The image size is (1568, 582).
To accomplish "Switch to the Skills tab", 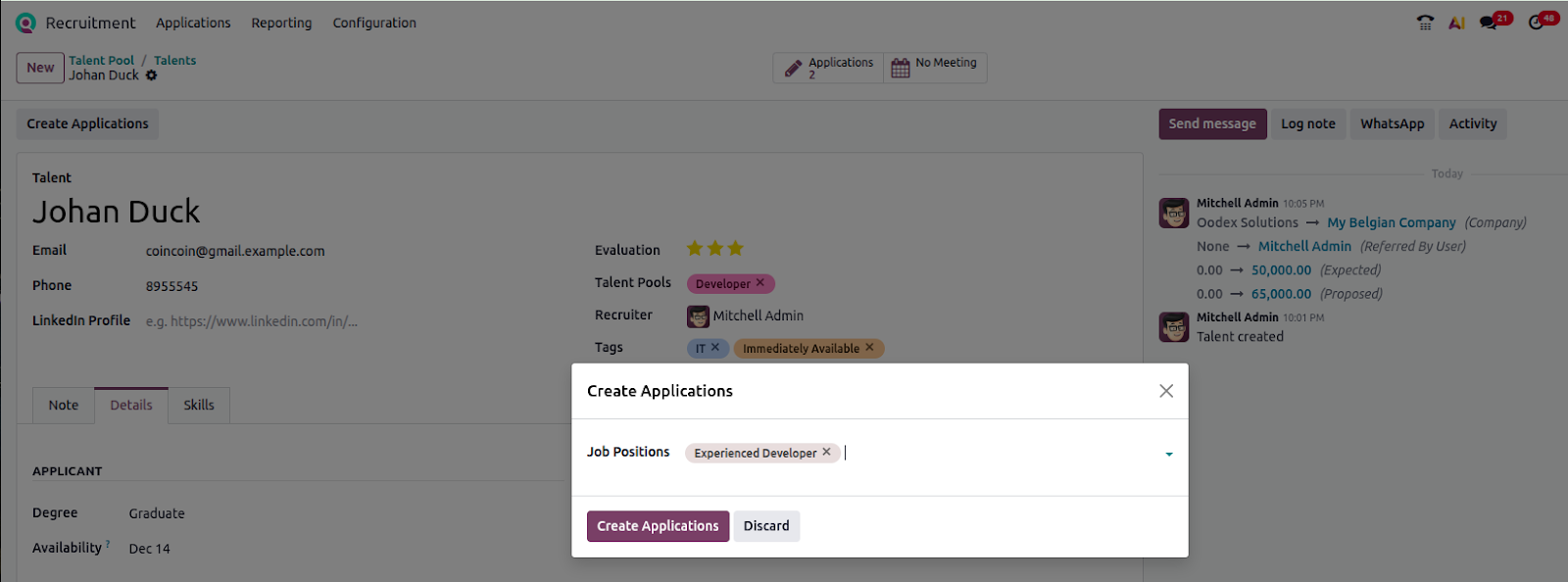I will click(199, 405).
